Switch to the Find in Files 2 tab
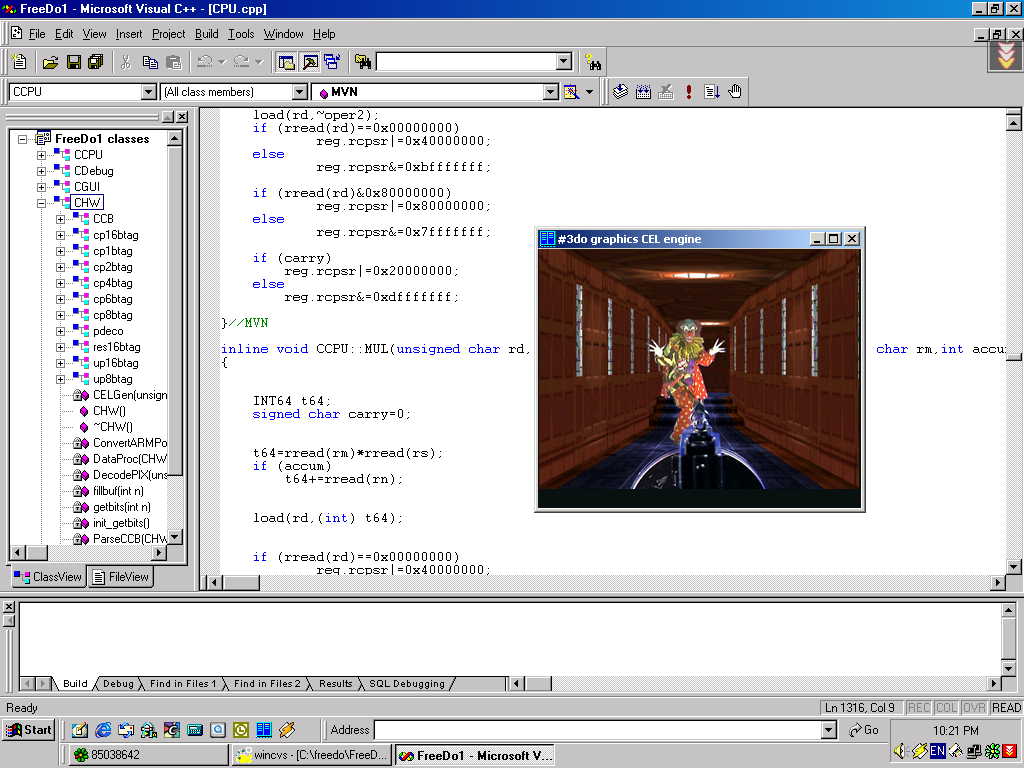The height and width of the screenshot is (768, 1024). (266, 684)
